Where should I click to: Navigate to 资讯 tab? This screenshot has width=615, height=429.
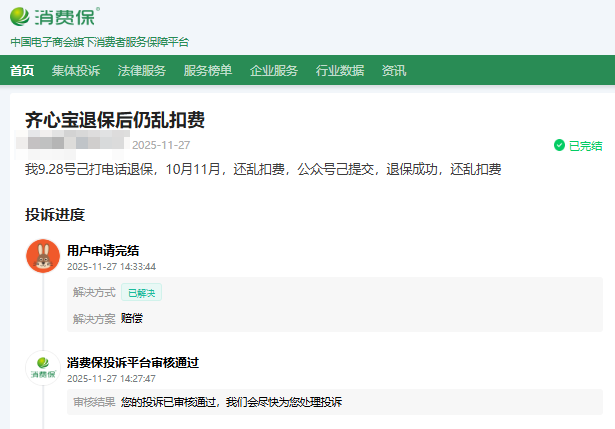pos(394,70)
